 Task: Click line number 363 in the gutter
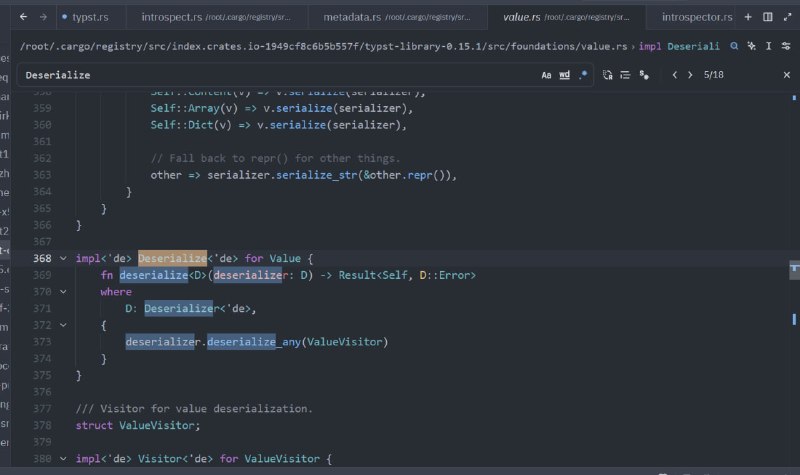click(x=42, y=175)
